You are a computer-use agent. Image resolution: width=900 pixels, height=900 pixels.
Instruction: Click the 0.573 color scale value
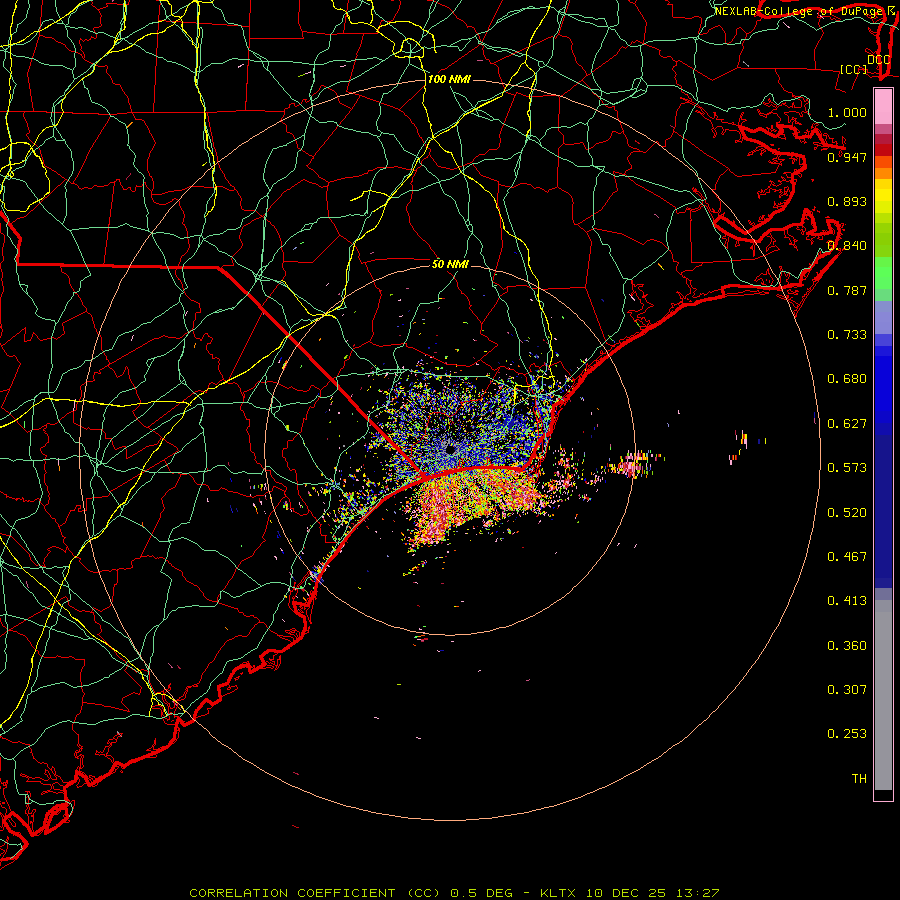click(x=847, y=468)
